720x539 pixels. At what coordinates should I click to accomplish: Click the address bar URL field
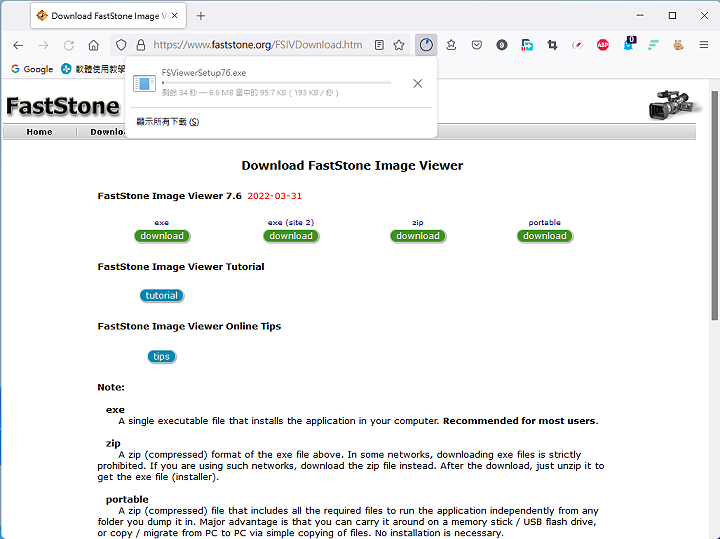[258, 45]
